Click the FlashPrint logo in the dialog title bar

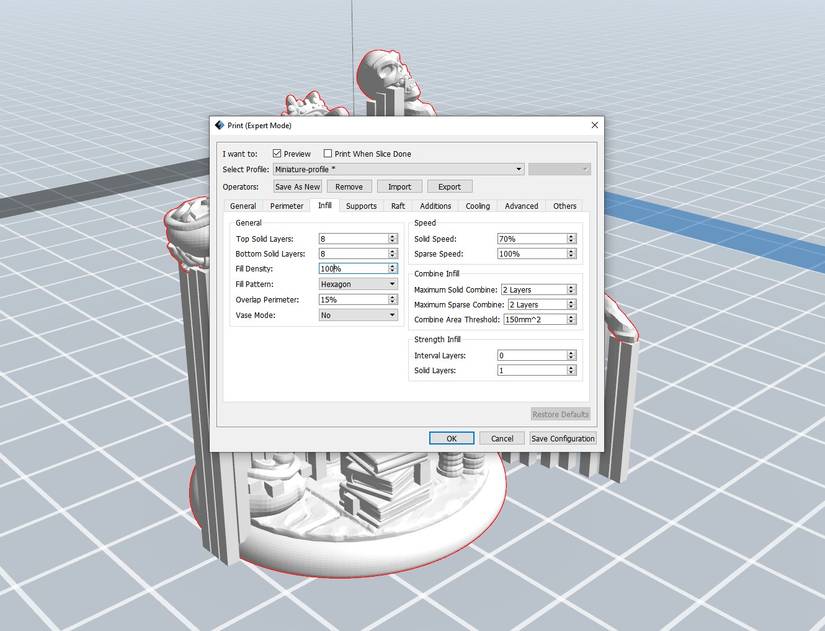click(219, 125)
